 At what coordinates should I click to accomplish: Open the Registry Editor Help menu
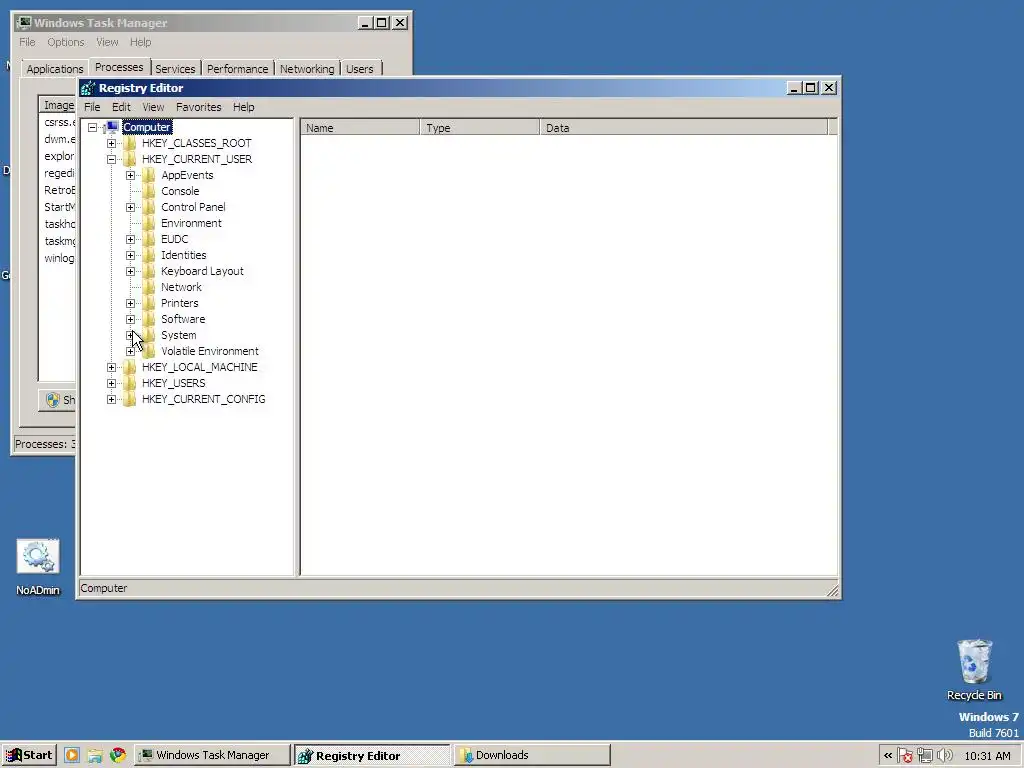(244, 107)
